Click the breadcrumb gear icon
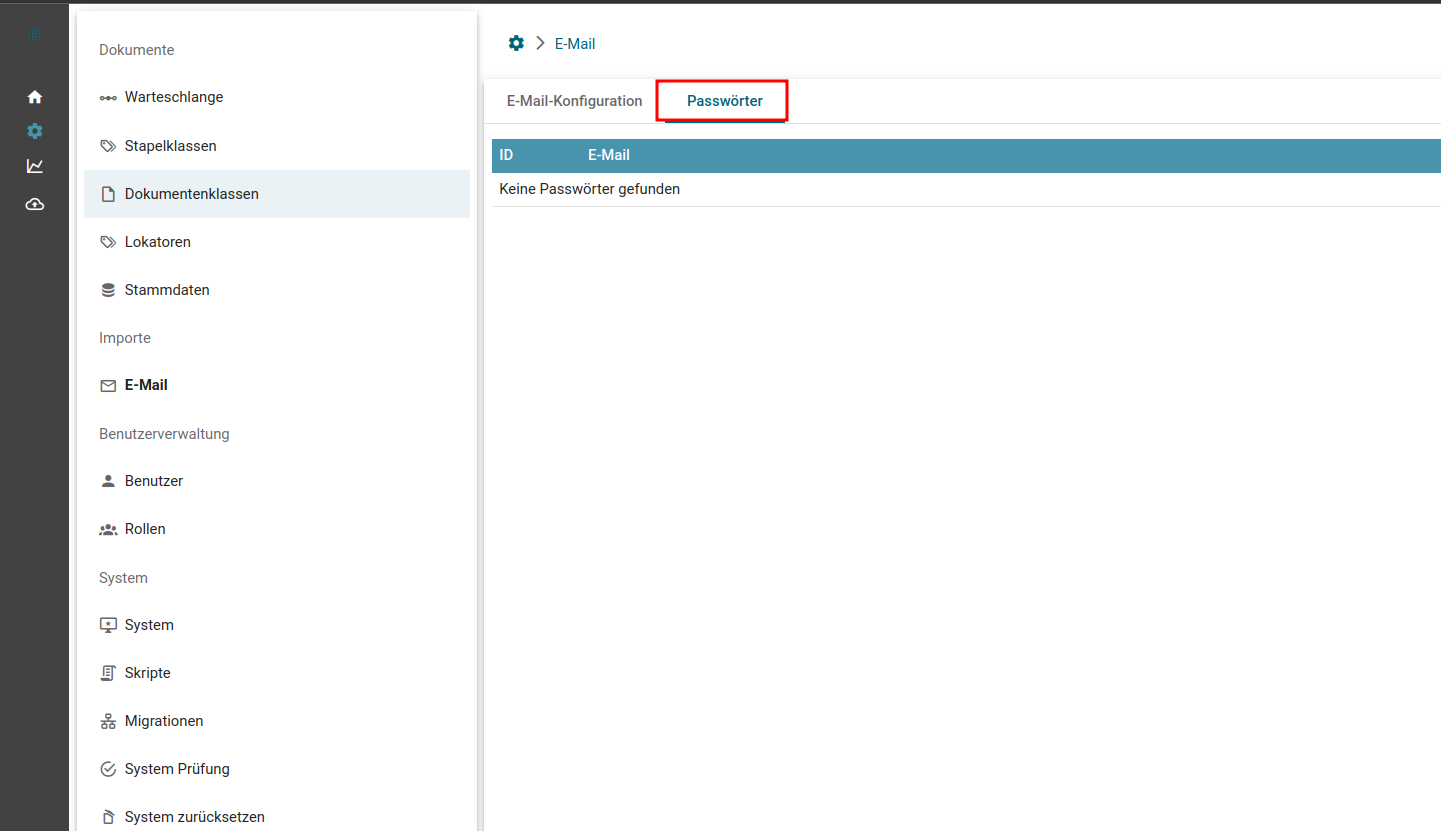Screen dimensions: 1441x831 (516, 43)
